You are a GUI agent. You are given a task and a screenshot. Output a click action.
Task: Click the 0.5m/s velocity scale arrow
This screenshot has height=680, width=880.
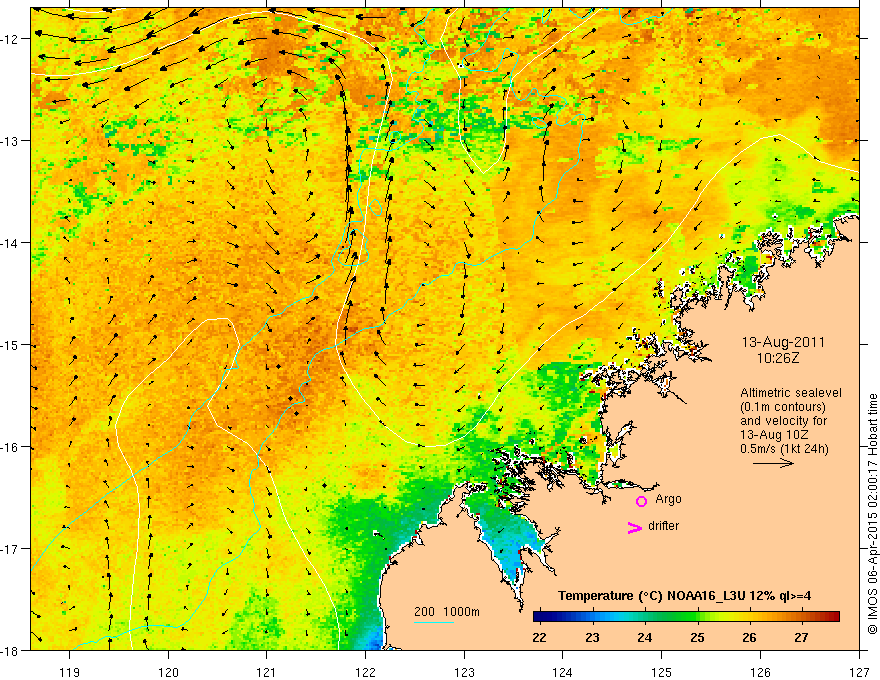pyautogui.click(x=773, y=463)
